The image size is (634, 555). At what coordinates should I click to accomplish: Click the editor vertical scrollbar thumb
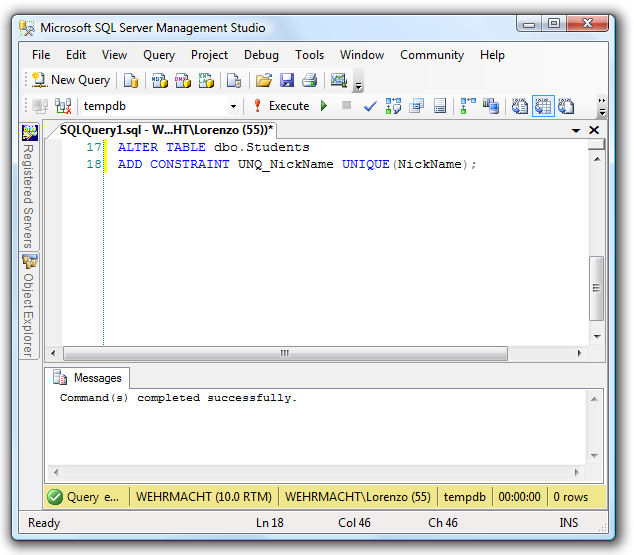(x=596, y=288)
